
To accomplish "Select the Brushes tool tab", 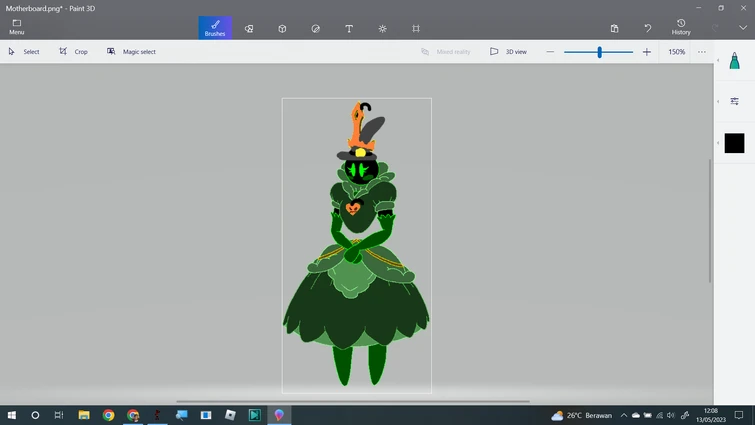I will pyautogui.click(x=215, y=28).
